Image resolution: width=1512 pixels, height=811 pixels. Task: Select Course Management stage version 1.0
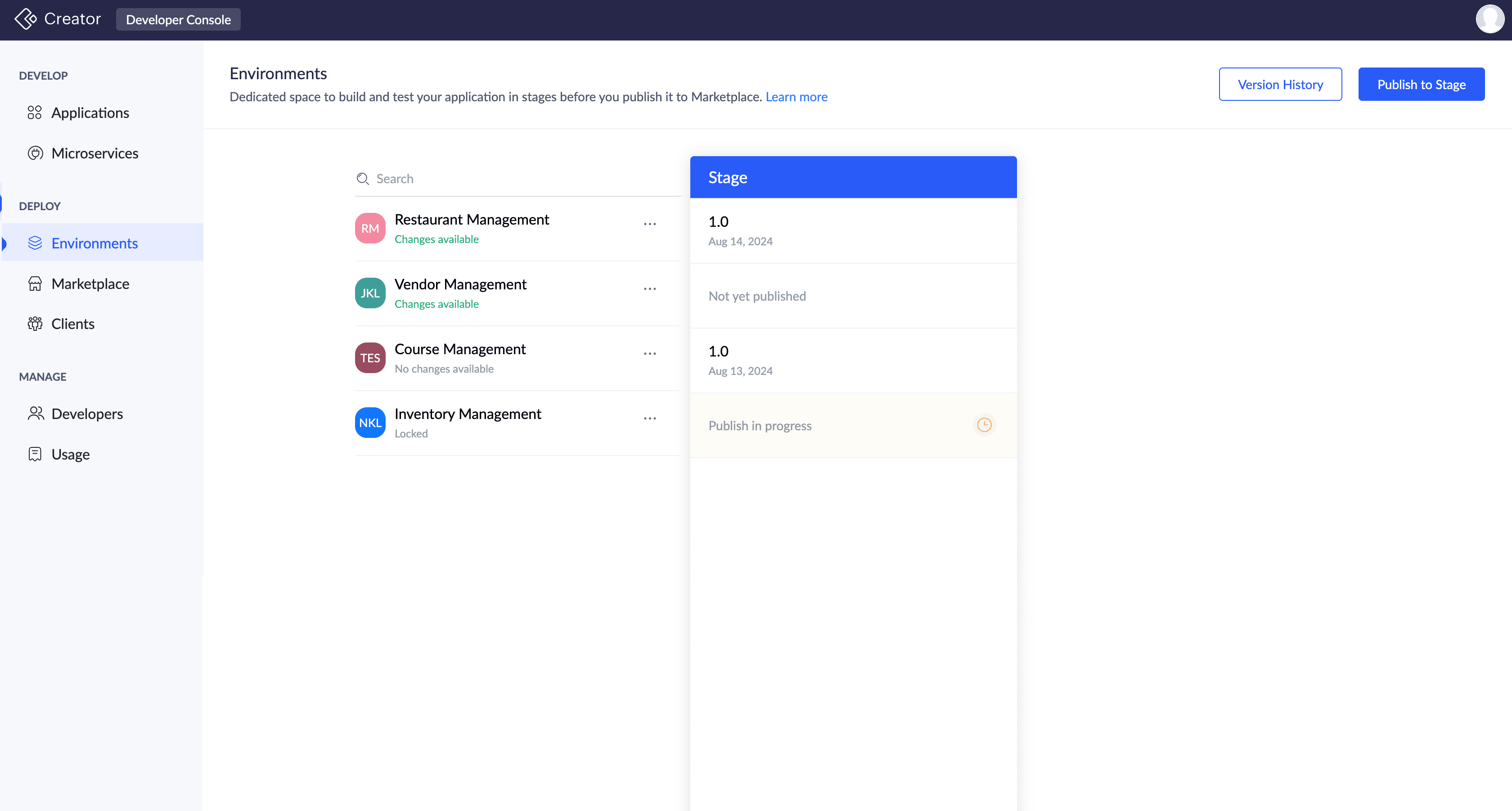pyautogui.click(x=852, y=360)
